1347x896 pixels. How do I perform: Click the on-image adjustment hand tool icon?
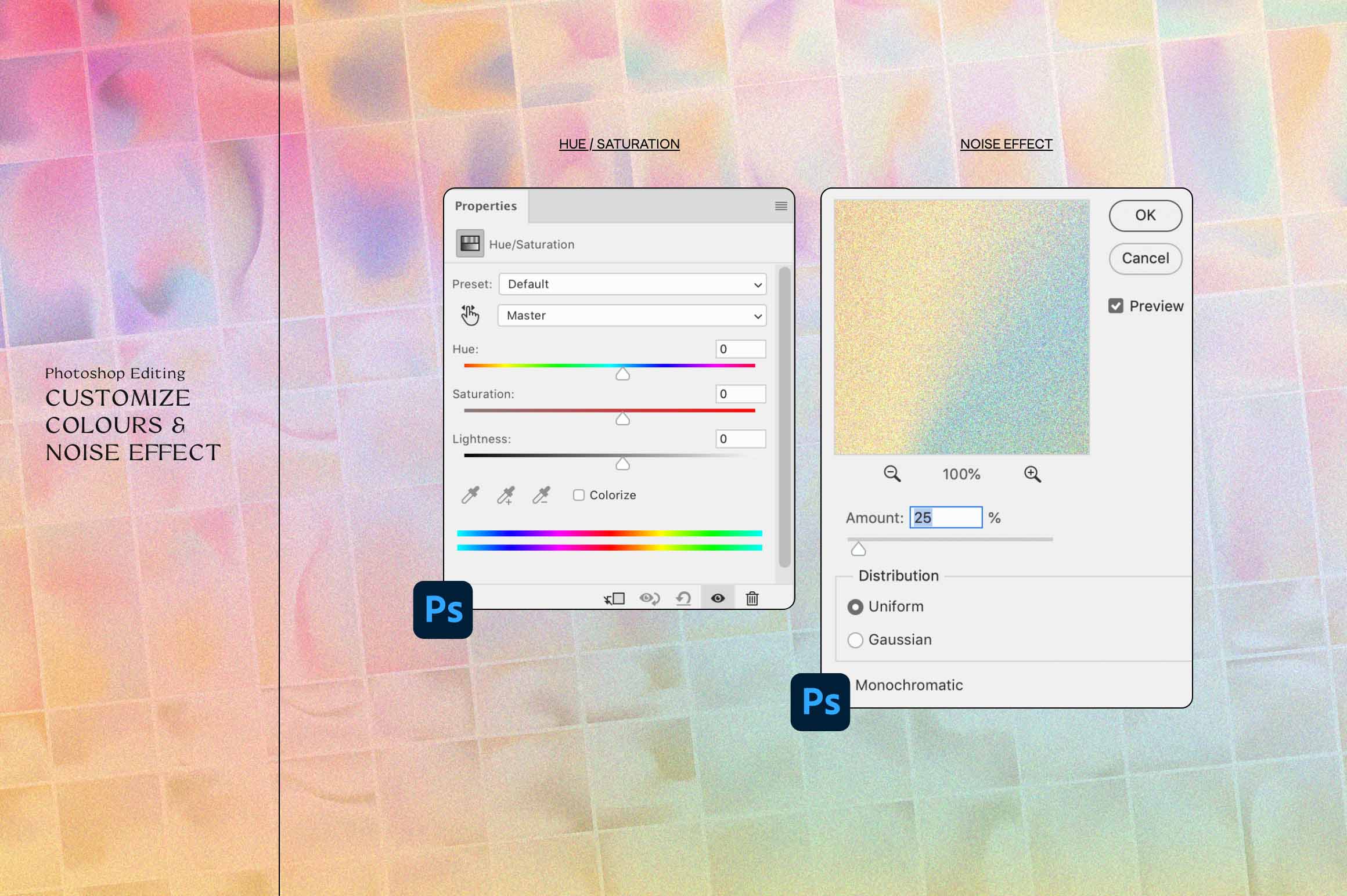click(x=470, y=315)
